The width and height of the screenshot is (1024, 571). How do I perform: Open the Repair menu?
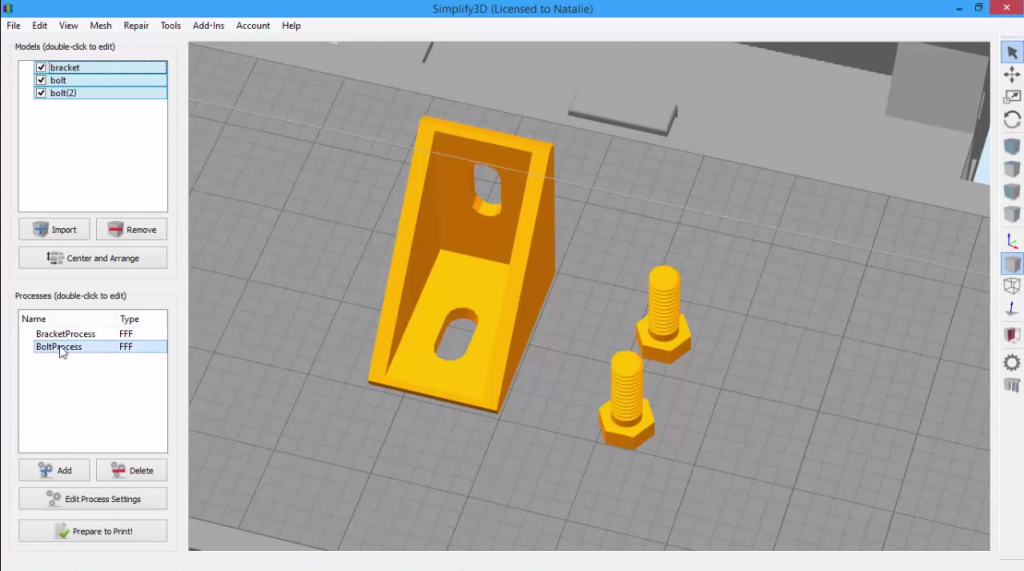(136, 25)
